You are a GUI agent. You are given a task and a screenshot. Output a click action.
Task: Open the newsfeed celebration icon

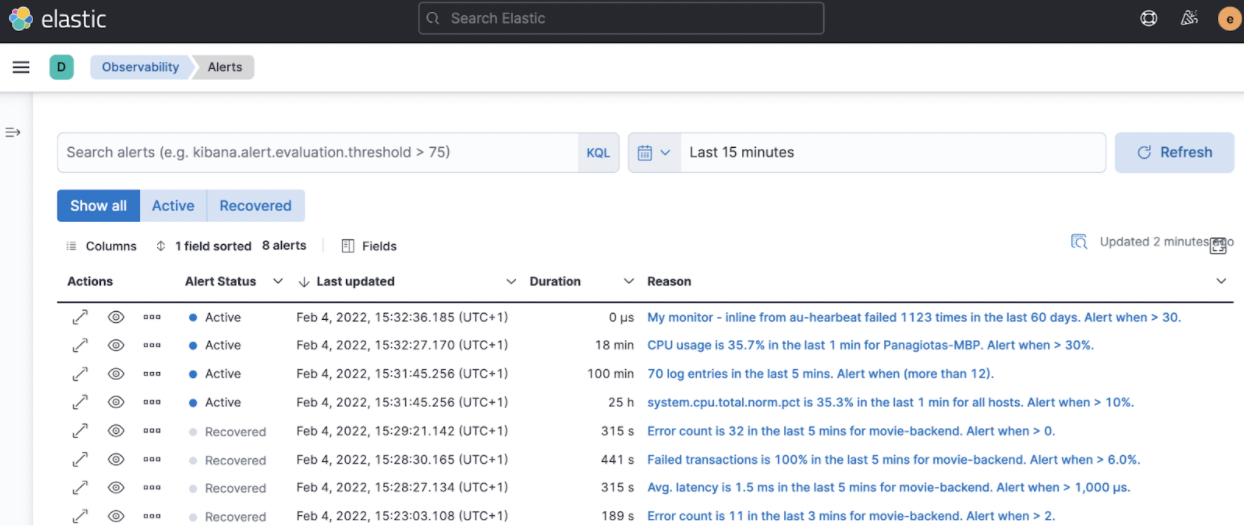pos(1189,18)
